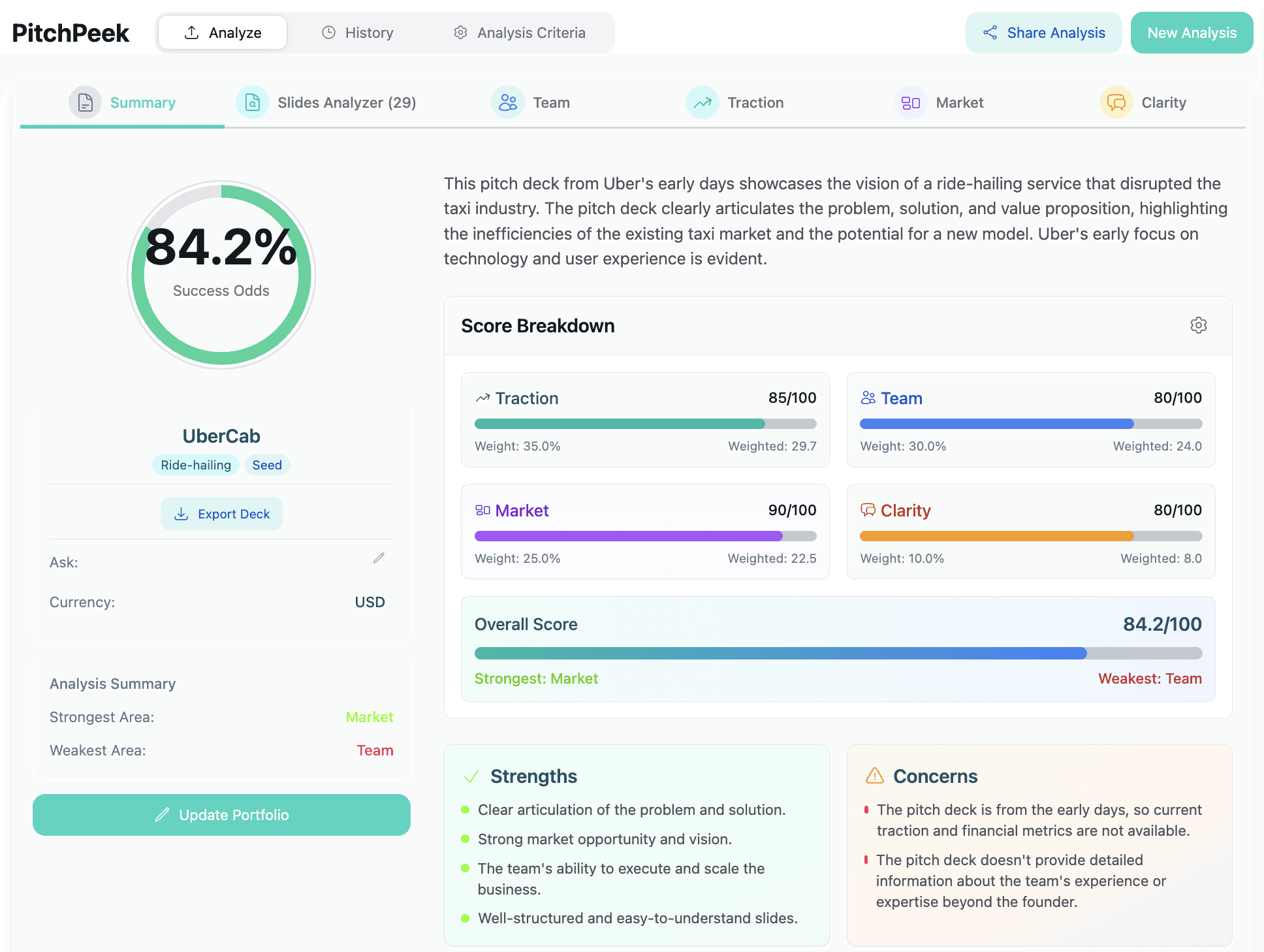Click the Traction score progress bar
This screenshot has width=1264, height=952.
645,424
